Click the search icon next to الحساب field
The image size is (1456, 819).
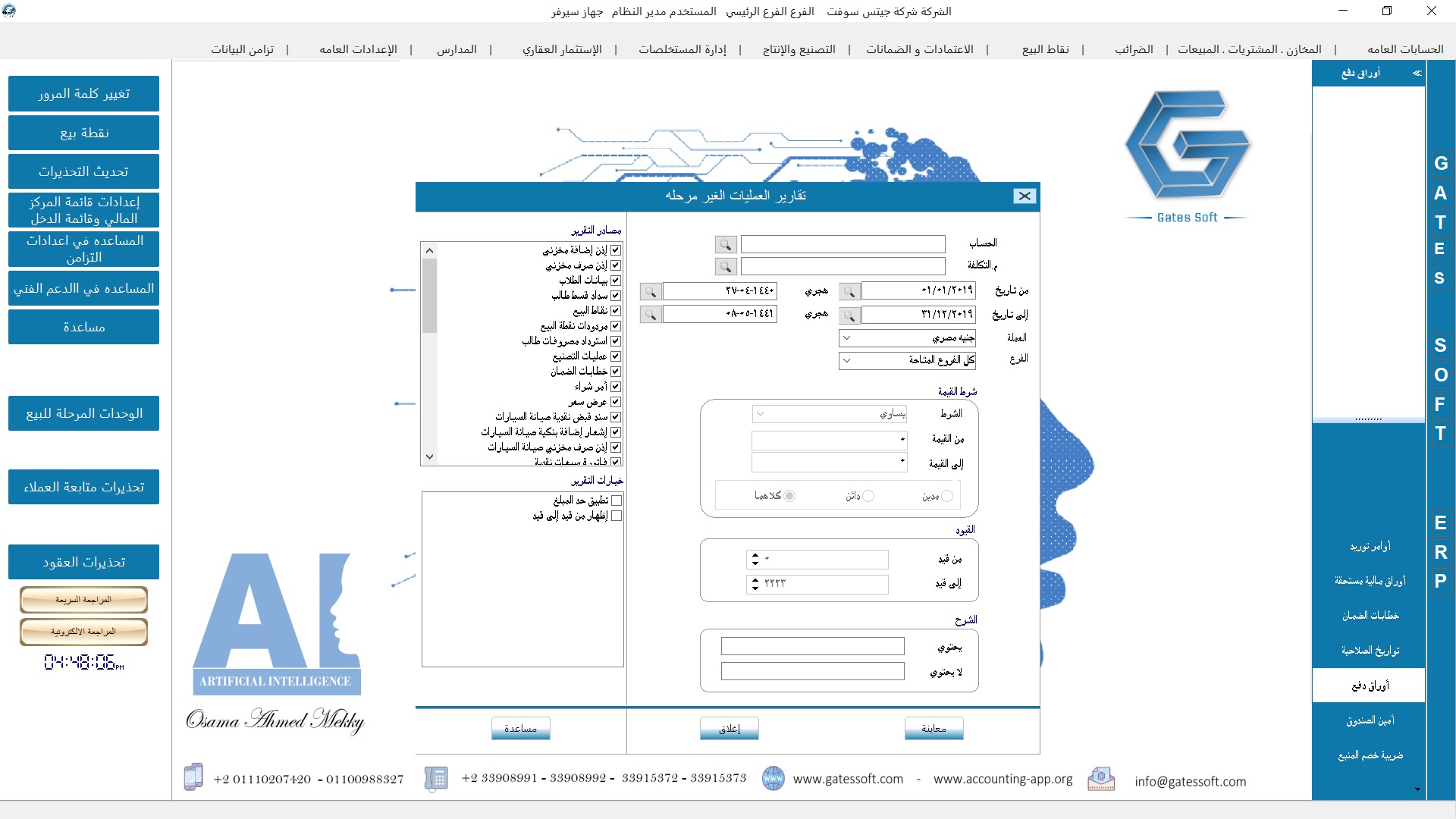tap(726, 244)
